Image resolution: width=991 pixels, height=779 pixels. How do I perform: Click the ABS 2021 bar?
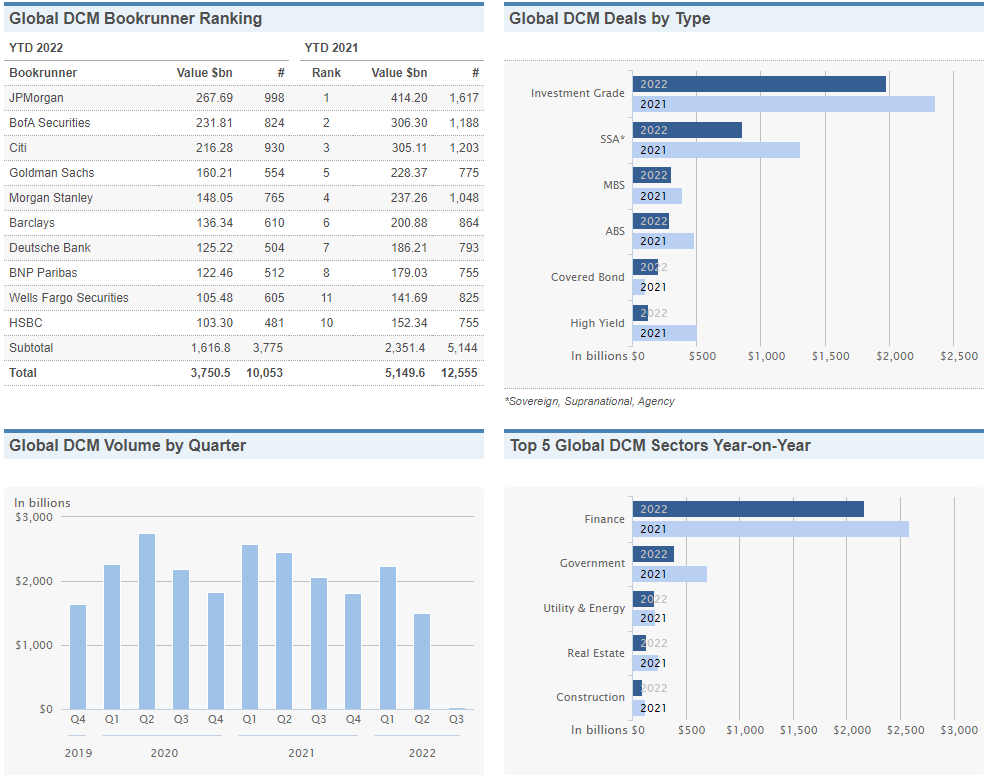(x=664, y=241)
